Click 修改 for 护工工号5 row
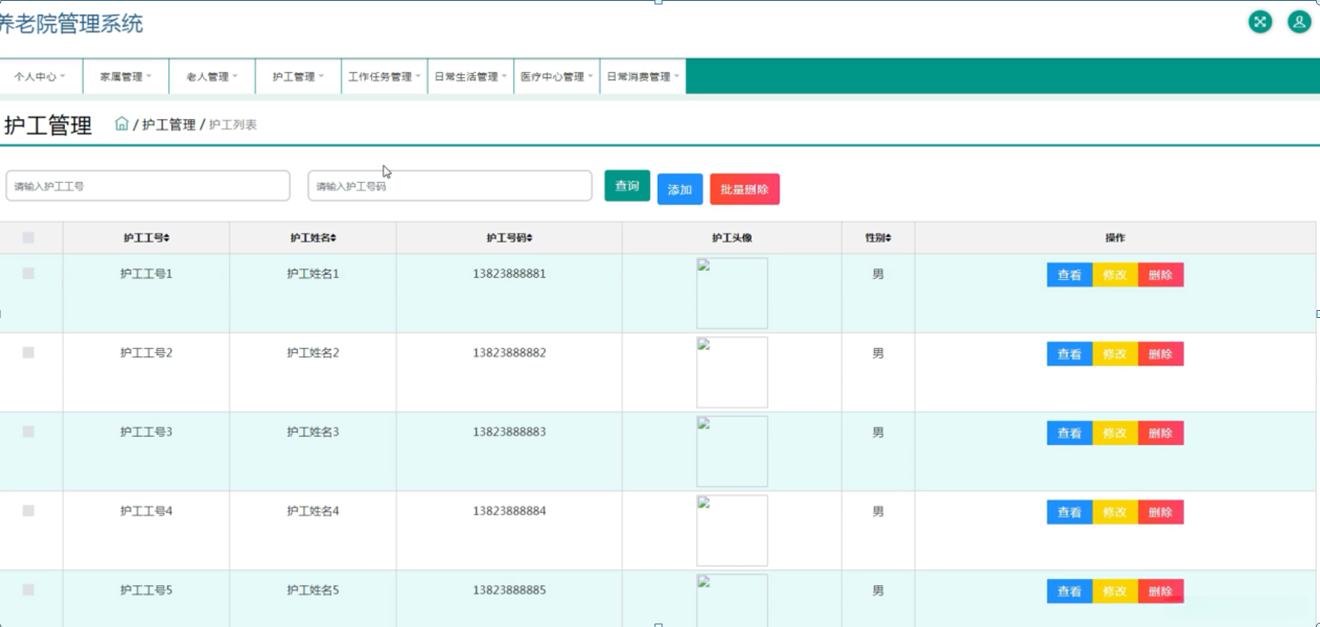Viewport: 1320px width, 627px height. [x=1115, y=591]
